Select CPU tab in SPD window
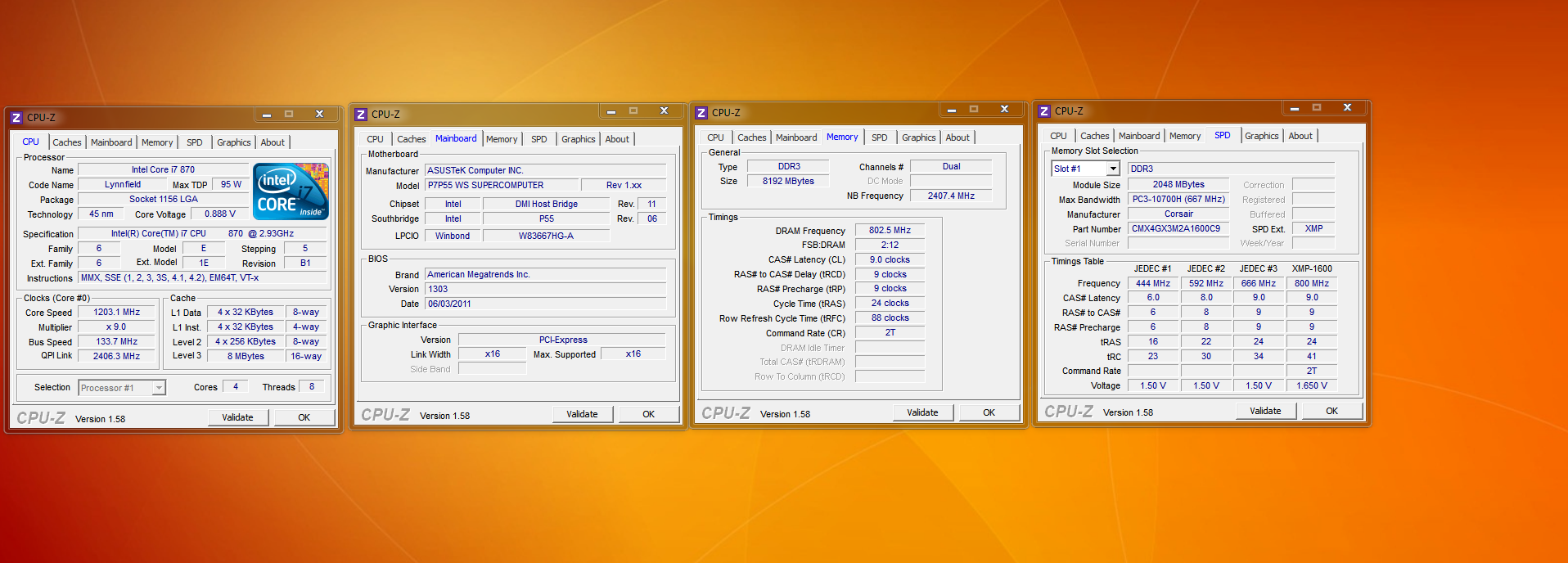Image resolution: width=1568 pixels, height=563 pixels. (1058, 136)
